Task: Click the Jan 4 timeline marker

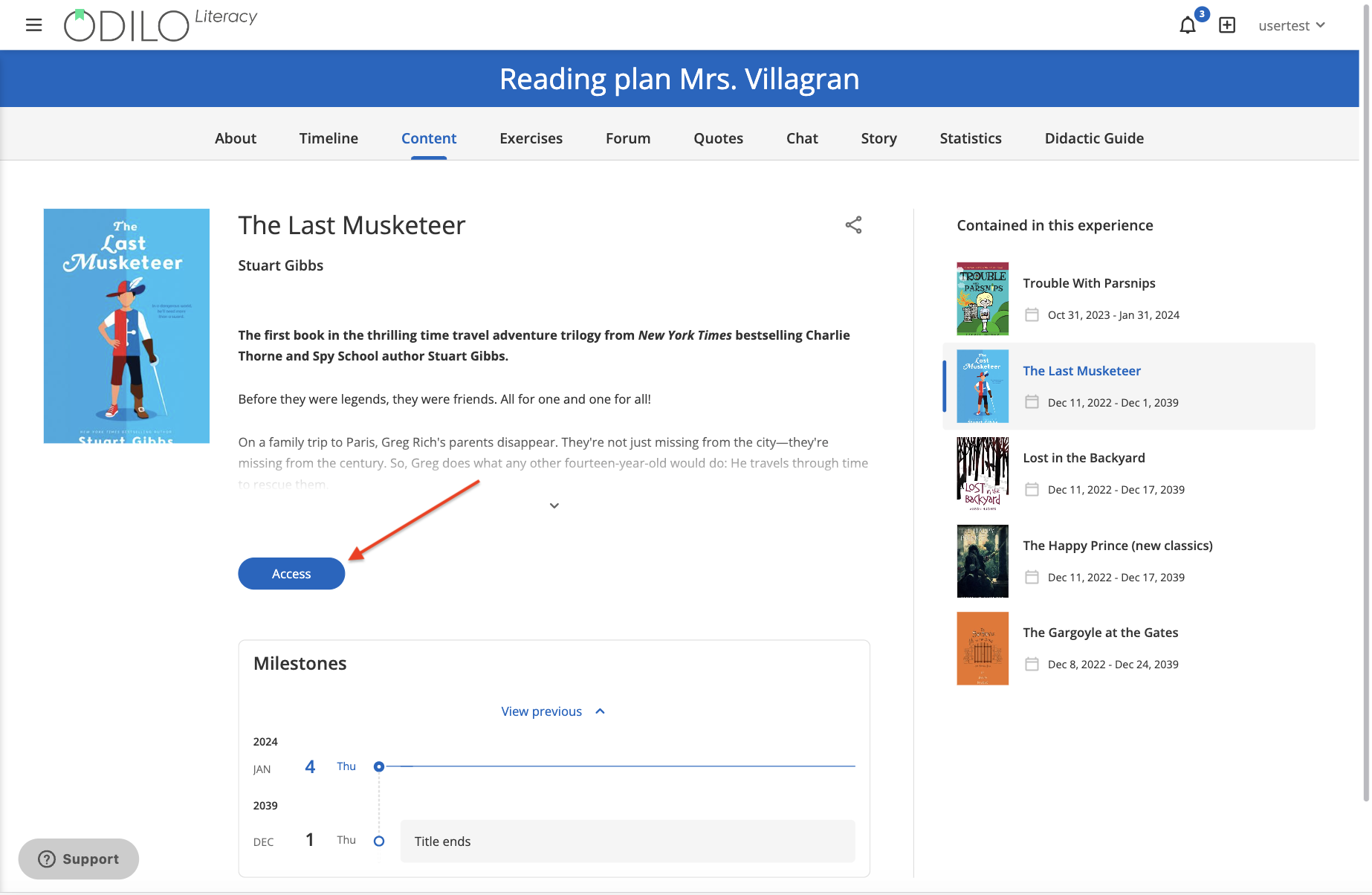Action: 379,766
